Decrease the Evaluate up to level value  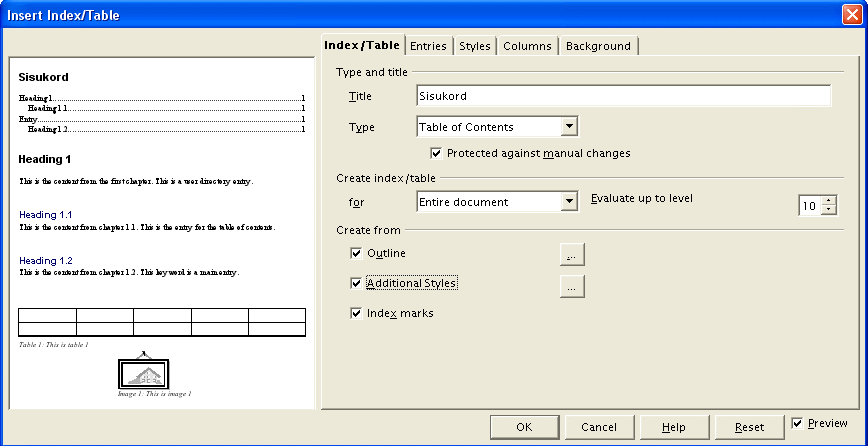pos(828,210)
